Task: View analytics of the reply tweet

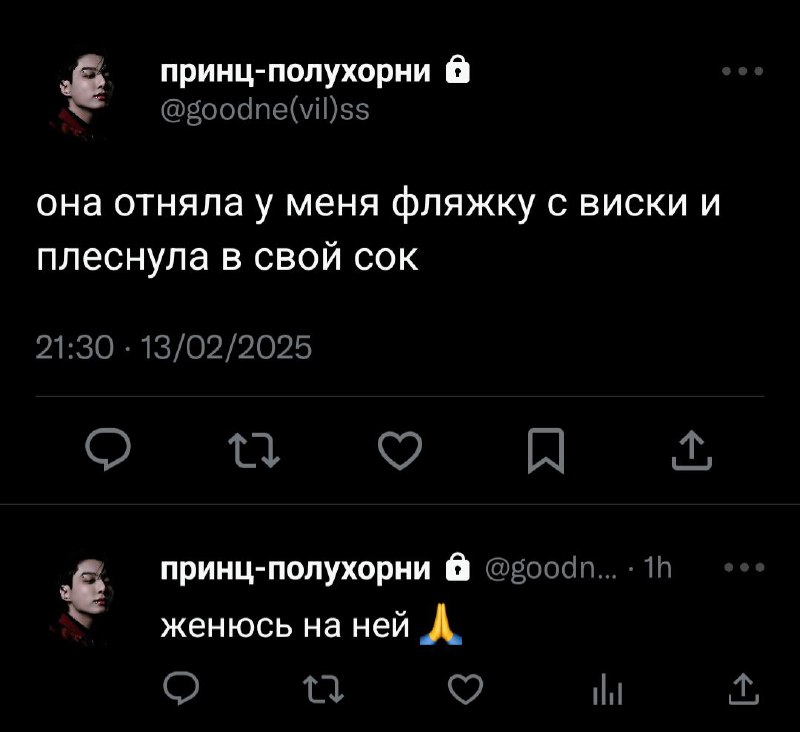Action: tap(607, 689)
